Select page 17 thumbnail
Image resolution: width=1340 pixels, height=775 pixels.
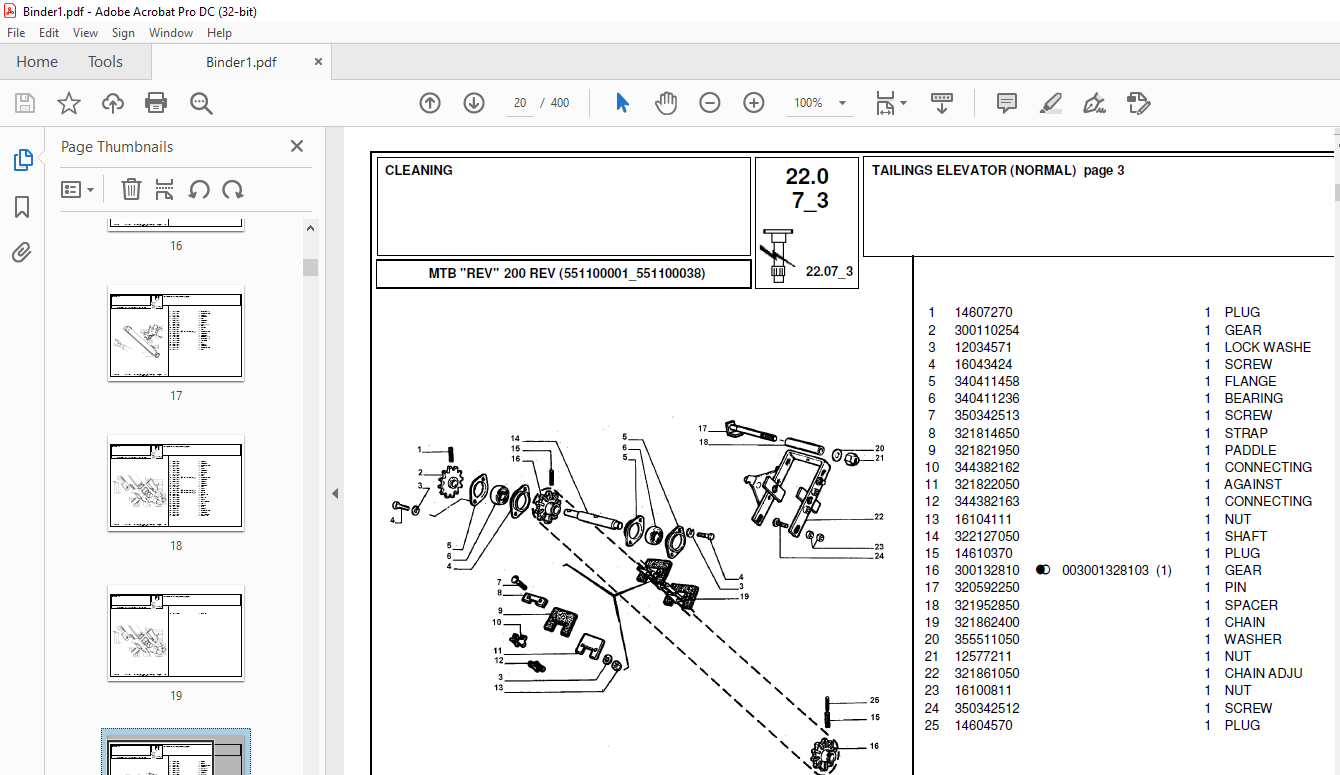coord(176,333)
